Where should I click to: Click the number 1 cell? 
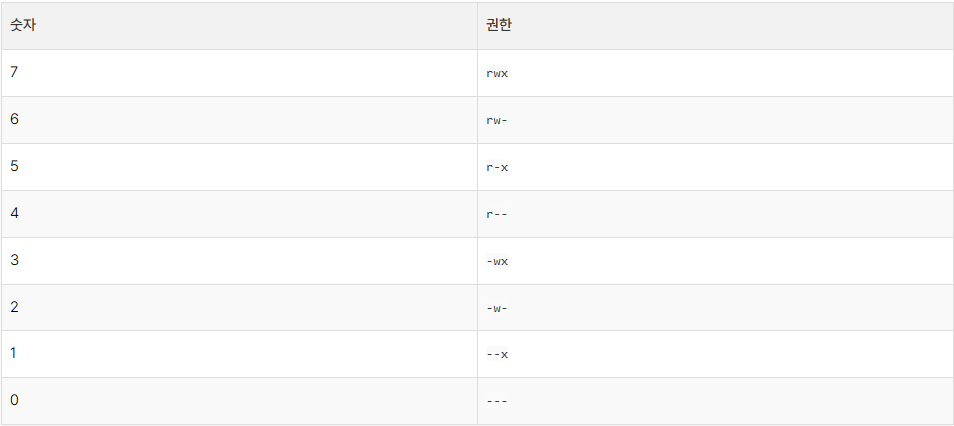coord(239,354)
